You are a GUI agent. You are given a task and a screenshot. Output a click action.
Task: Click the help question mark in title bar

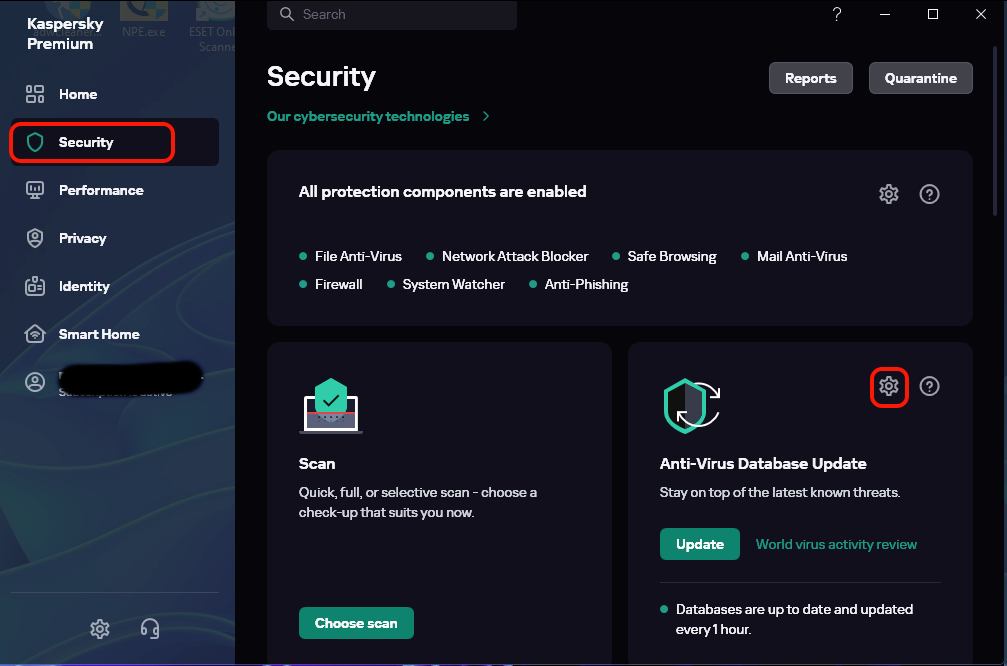(x=837, y=14)
